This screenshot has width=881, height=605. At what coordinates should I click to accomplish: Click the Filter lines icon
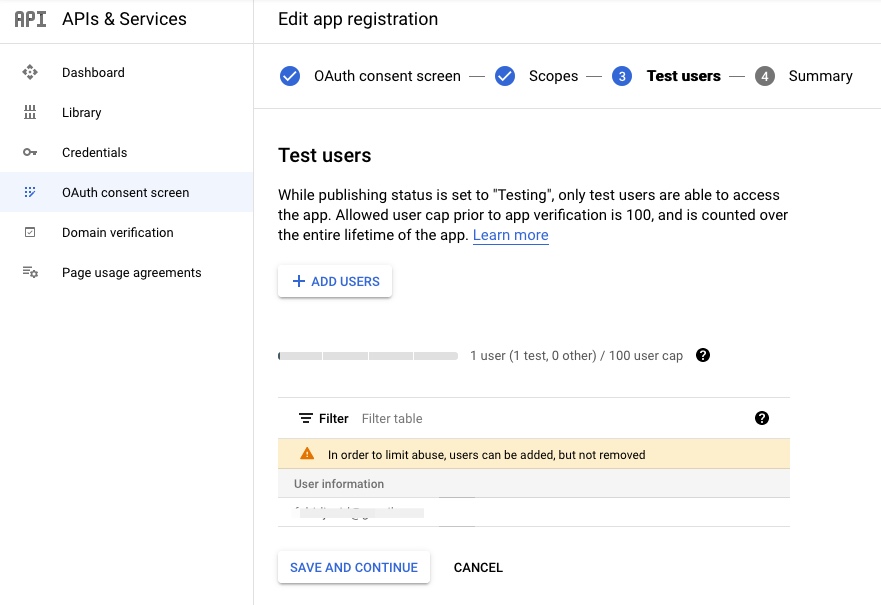point(305,419)
